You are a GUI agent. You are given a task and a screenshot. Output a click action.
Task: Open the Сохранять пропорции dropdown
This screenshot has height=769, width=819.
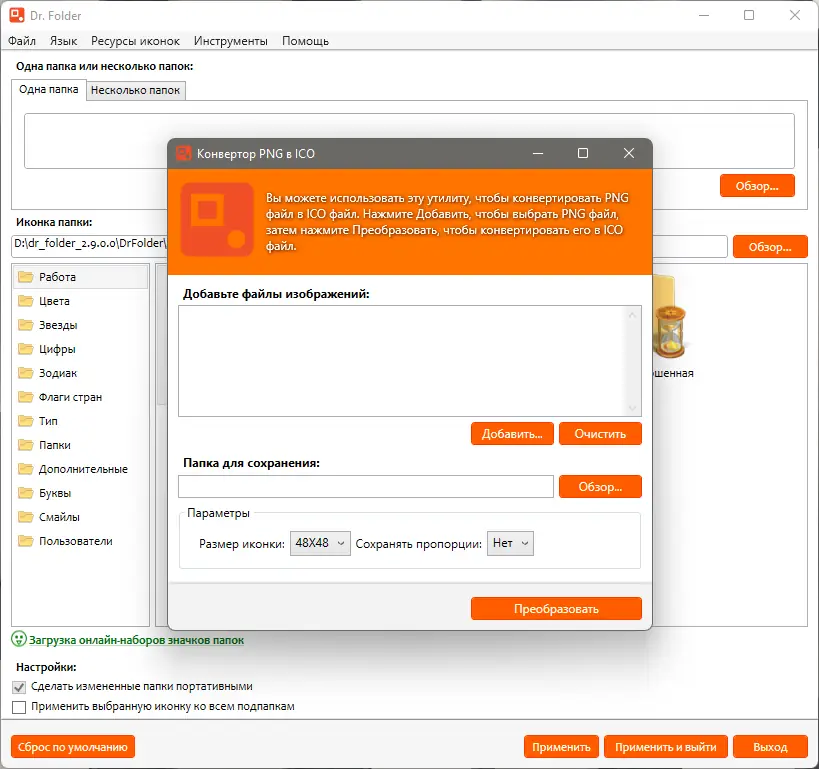(510, 543)
